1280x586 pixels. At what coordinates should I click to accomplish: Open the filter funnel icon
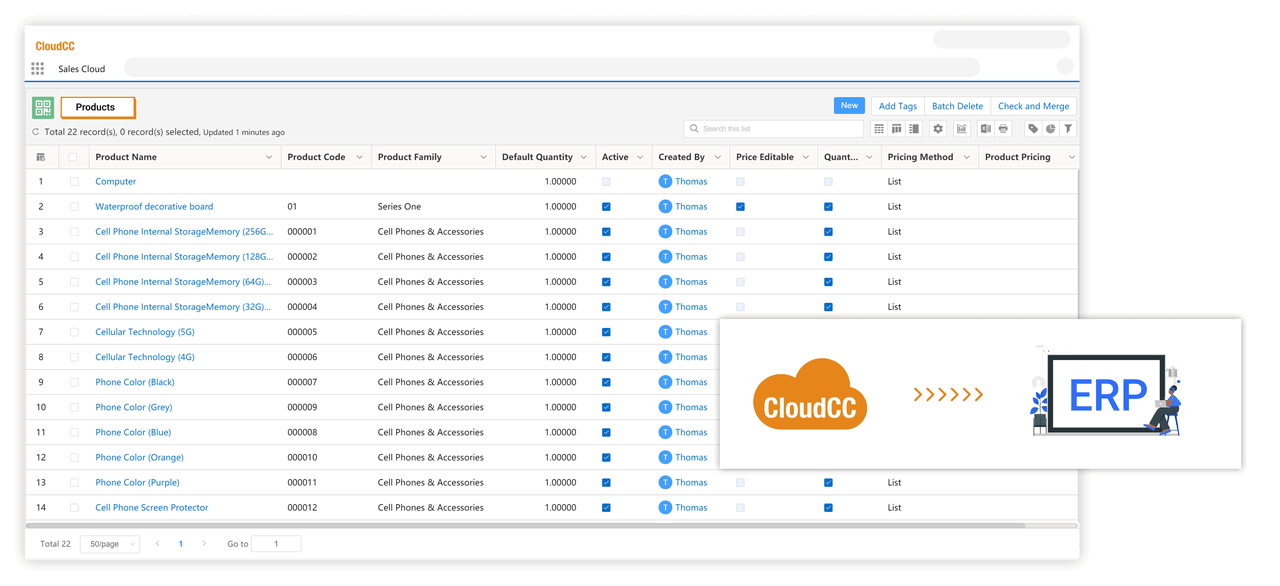[1068, 129]
